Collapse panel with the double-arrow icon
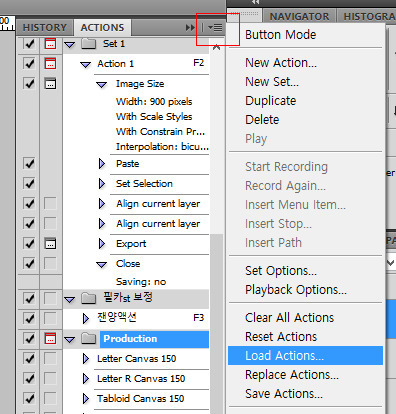 [190, 27]
